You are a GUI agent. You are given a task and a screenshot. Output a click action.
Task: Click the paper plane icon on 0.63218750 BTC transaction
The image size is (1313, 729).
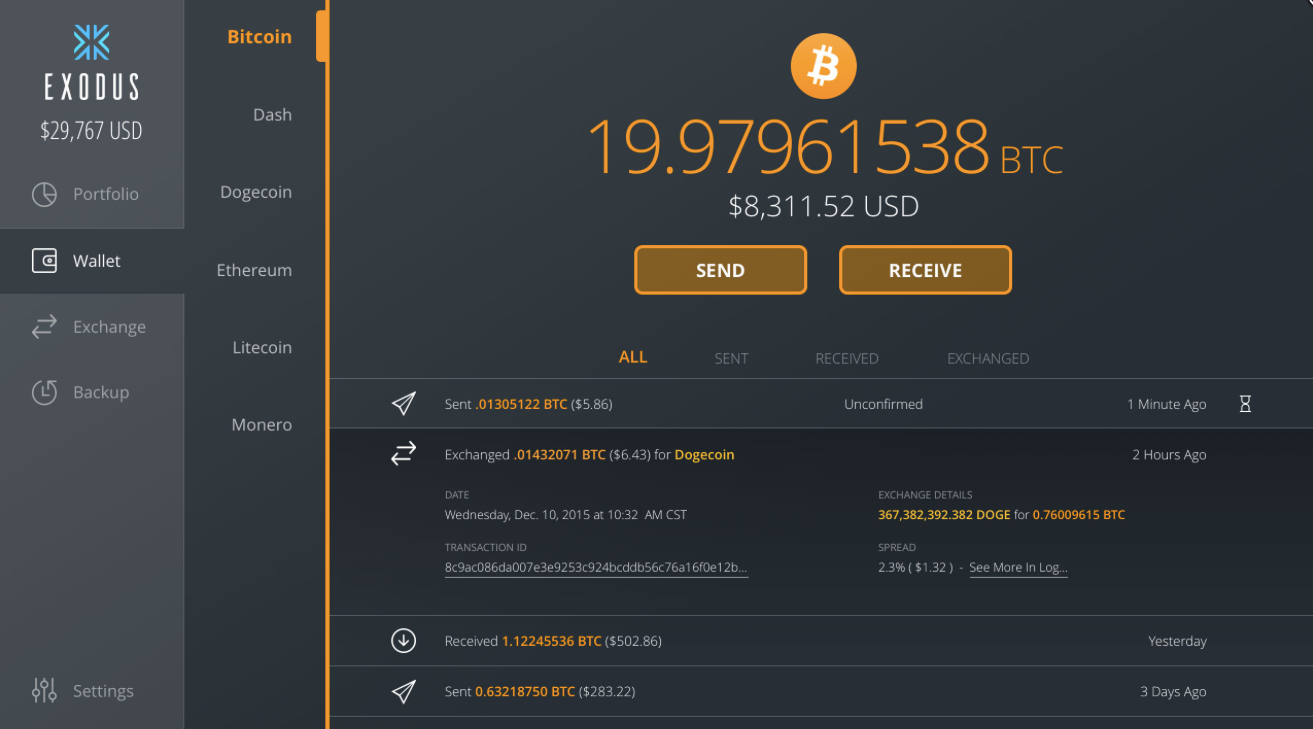click(x=403, y=691)
